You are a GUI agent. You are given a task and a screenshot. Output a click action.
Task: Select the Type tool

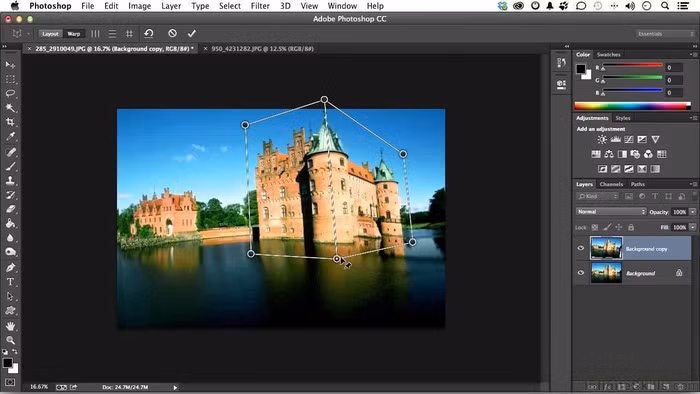point(10,282)
